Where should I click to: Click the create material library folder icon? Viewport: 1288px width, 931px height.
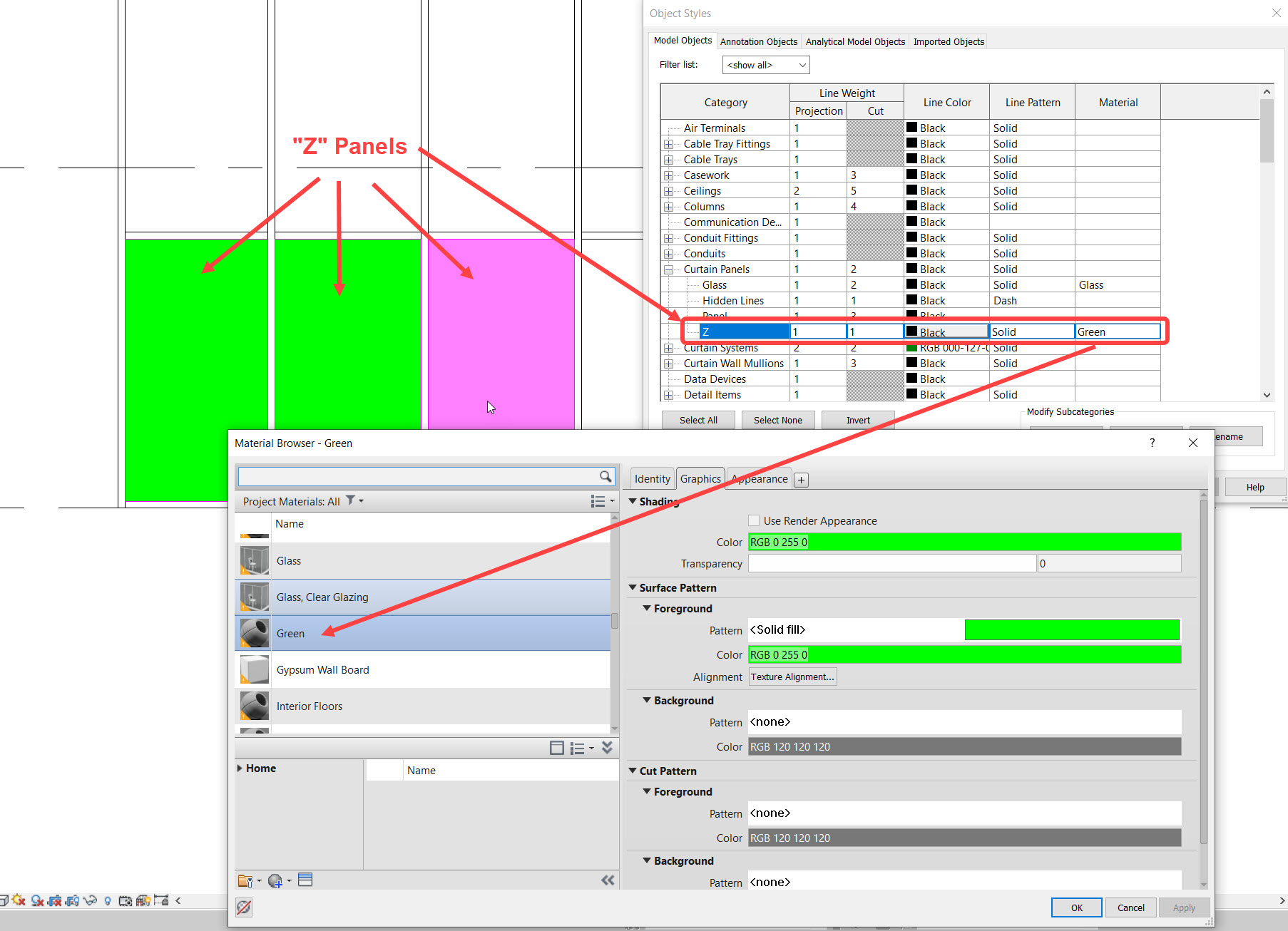pyautogui.click(x=245, y=880)
